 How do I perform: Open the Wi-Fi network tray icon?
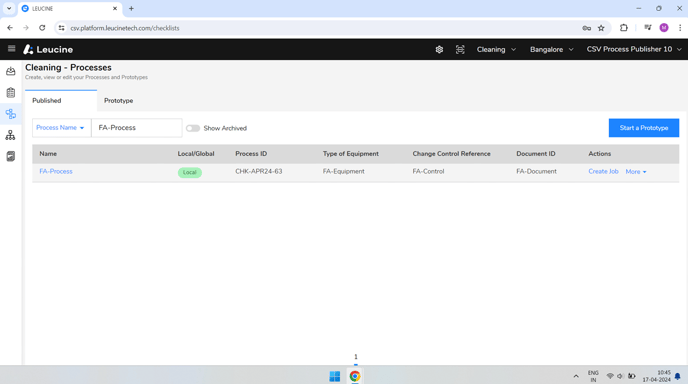(609, 376)
